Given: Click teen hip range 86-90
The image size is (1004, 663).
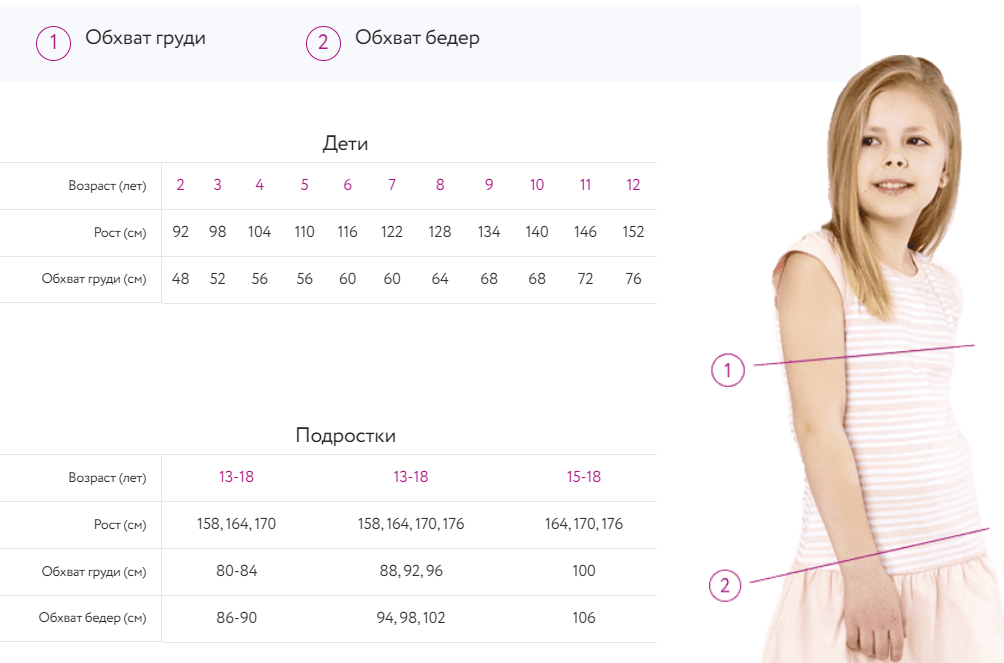Looking at the screenshot, I should coord(237,618).
